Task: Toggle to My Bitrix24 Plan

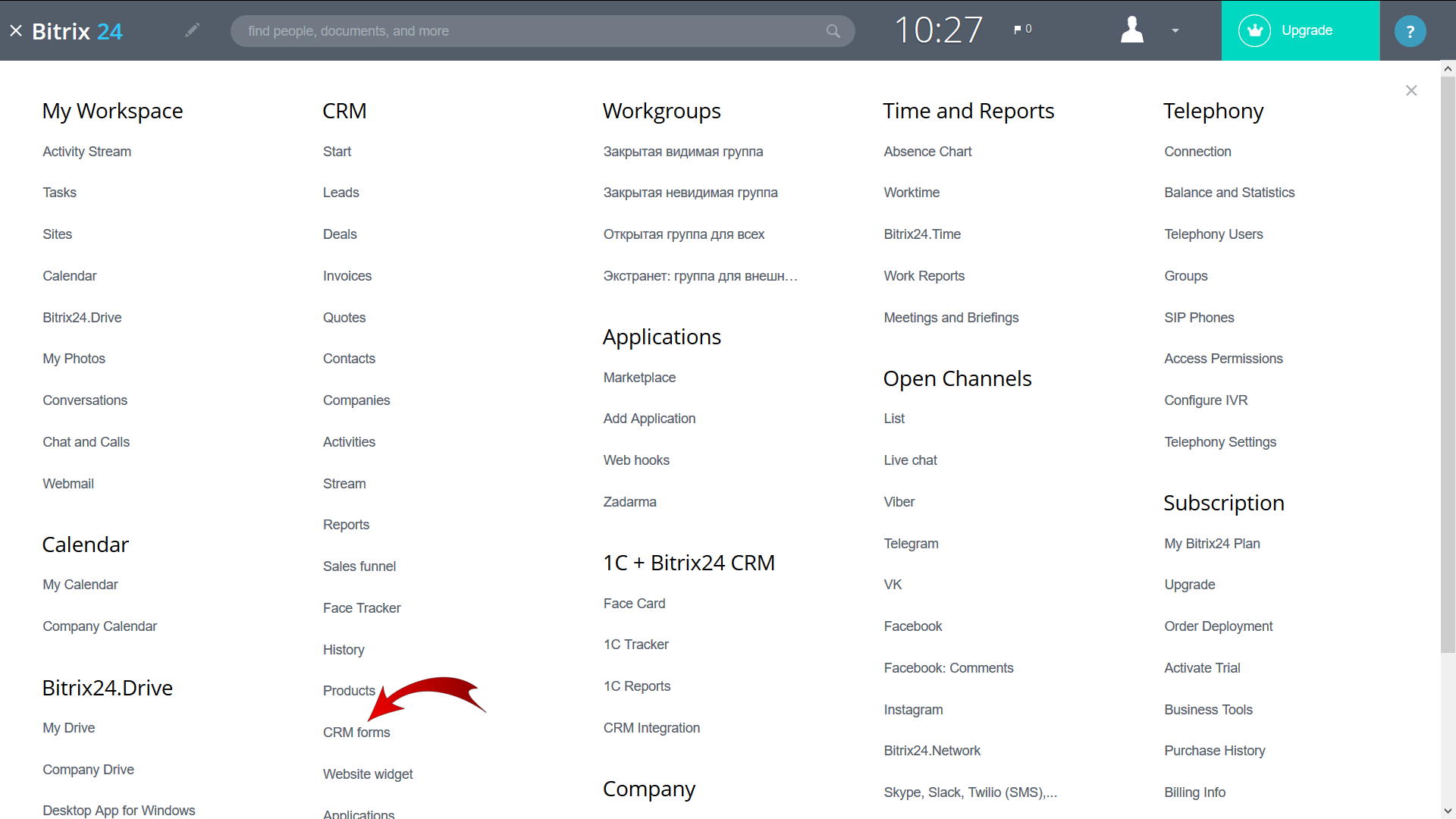Action: click(x=1212, y=542)
